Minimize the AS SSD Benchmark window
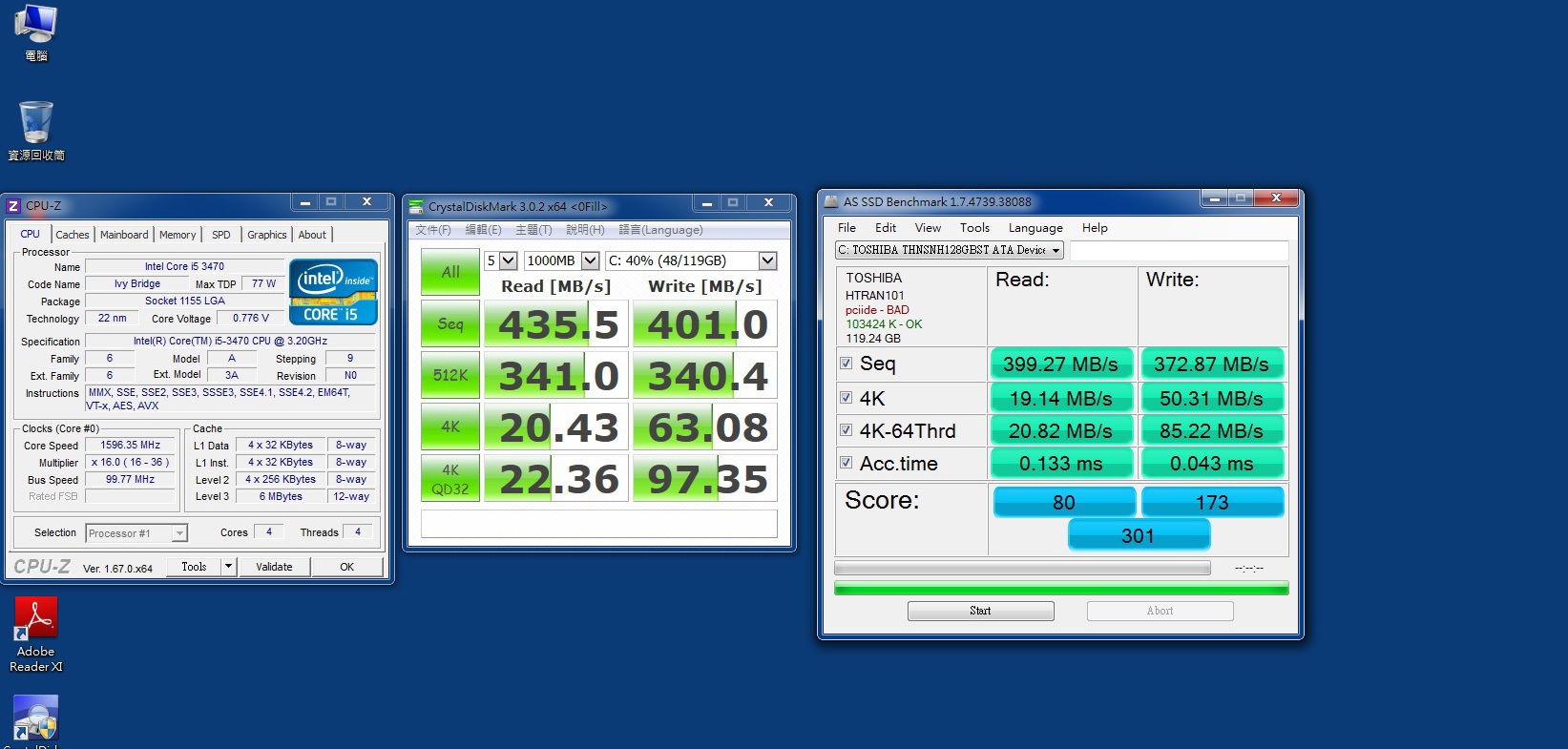Screen dimensions: 1568x749 [x=1214, y=198]
